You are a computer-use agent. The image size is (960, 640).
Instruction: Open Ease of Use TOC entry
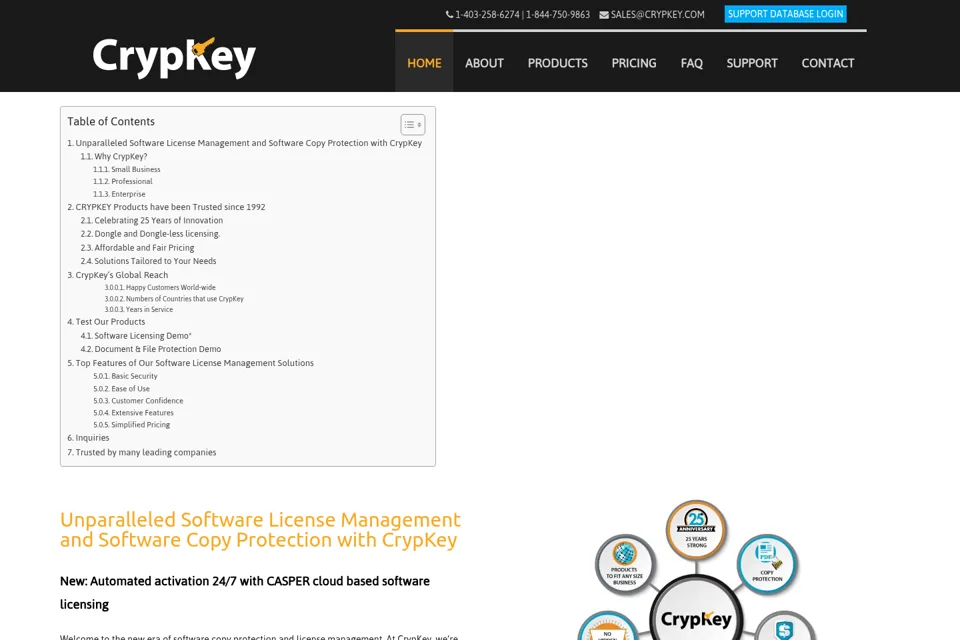click(x=121, y=388)
